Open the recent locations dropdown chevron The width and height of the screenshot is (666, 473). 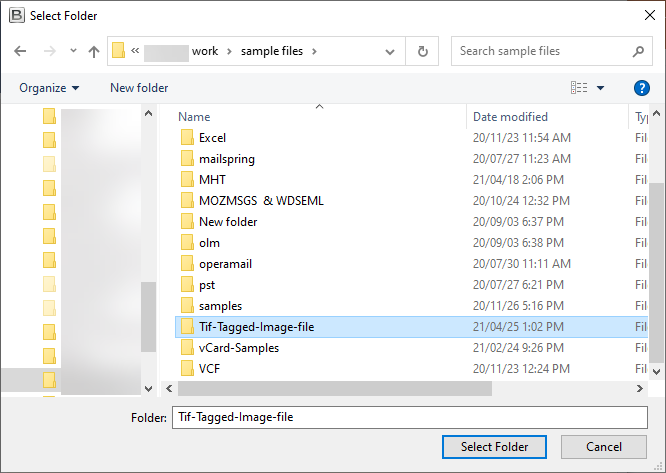click(x=73, y=51)
